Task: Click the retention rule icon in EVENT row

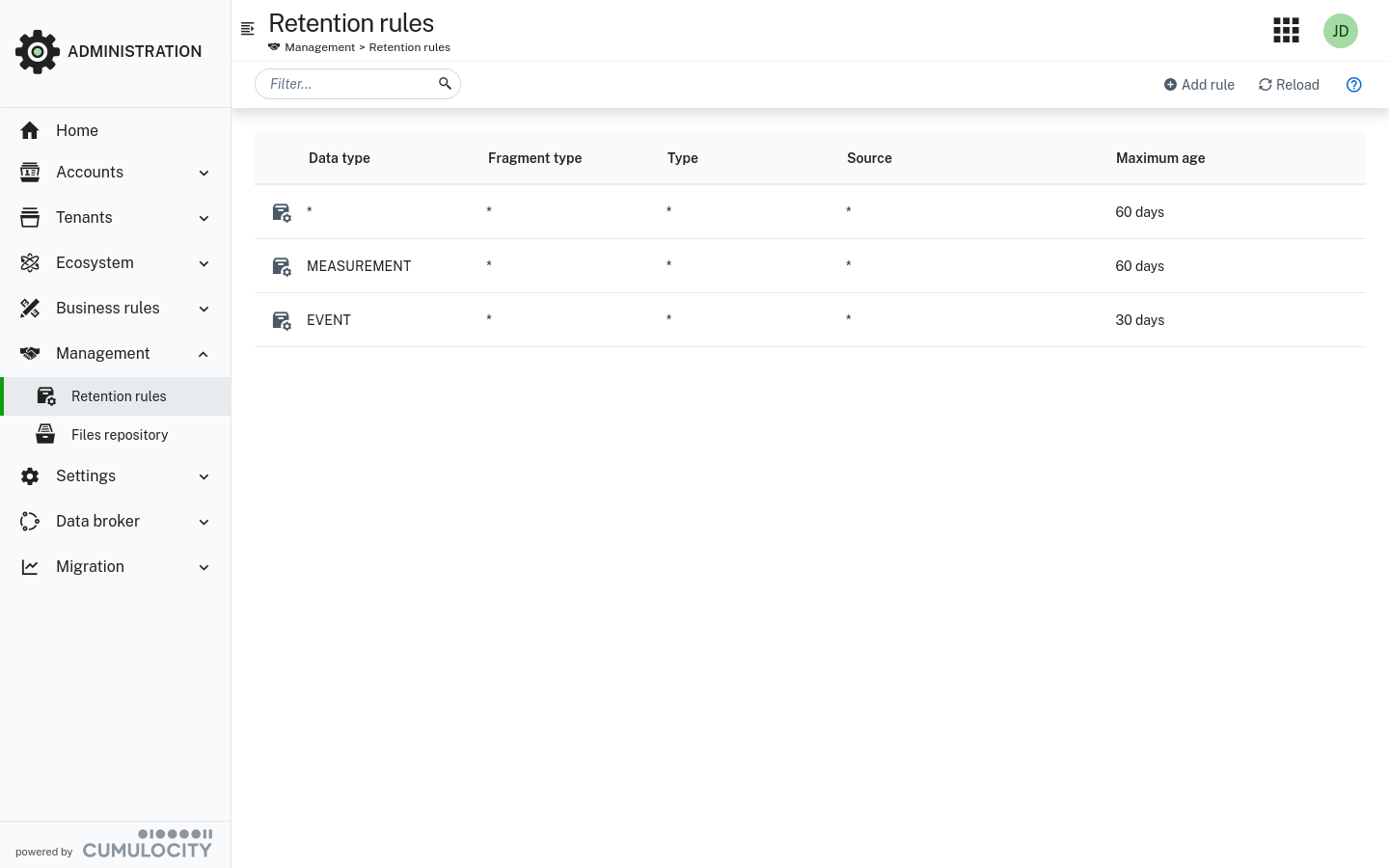Action: (x=282, y=320)
